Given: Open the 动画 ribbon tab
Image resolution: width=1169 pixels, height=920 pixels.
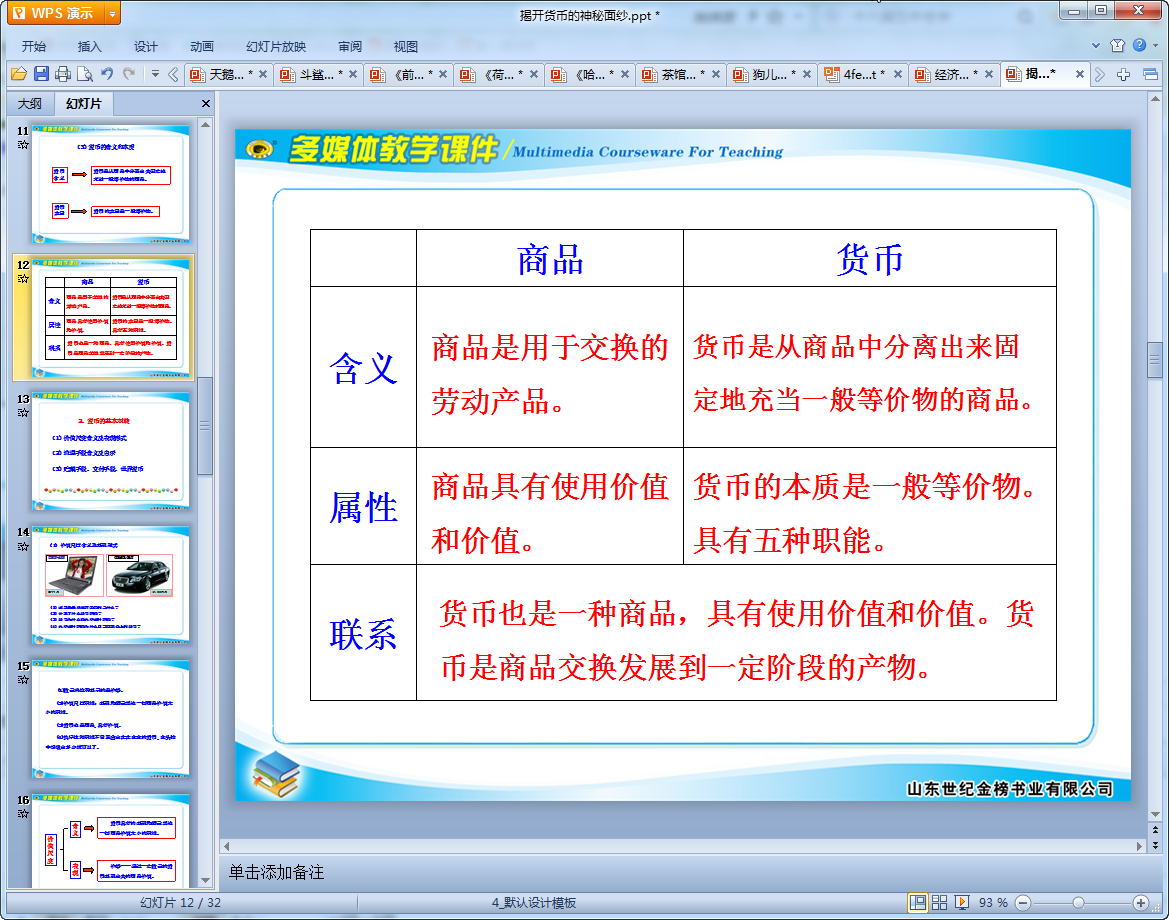Looking at the screenshot, I should pyautogui.click(x=201, y=46).
